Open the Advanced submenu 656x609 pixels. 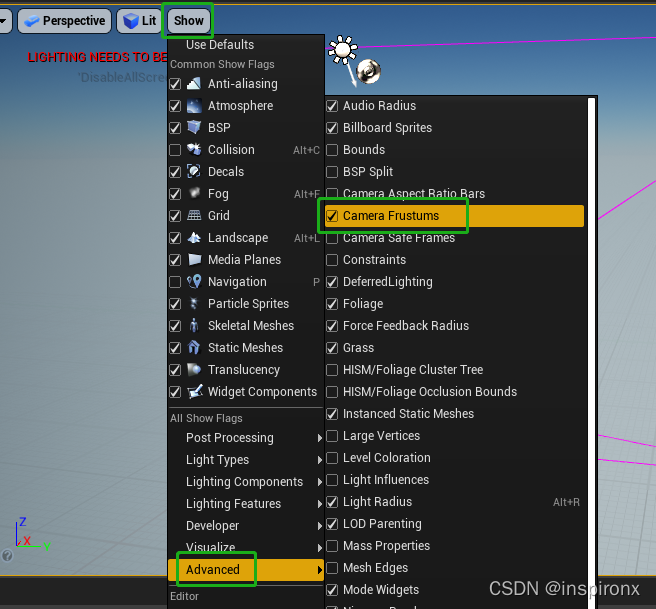tap(246, 570)
